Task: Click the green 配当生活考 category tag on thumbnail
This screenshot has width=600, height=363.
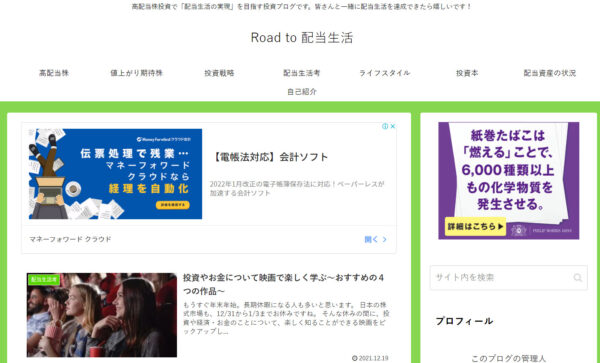Action: (44, 280)
